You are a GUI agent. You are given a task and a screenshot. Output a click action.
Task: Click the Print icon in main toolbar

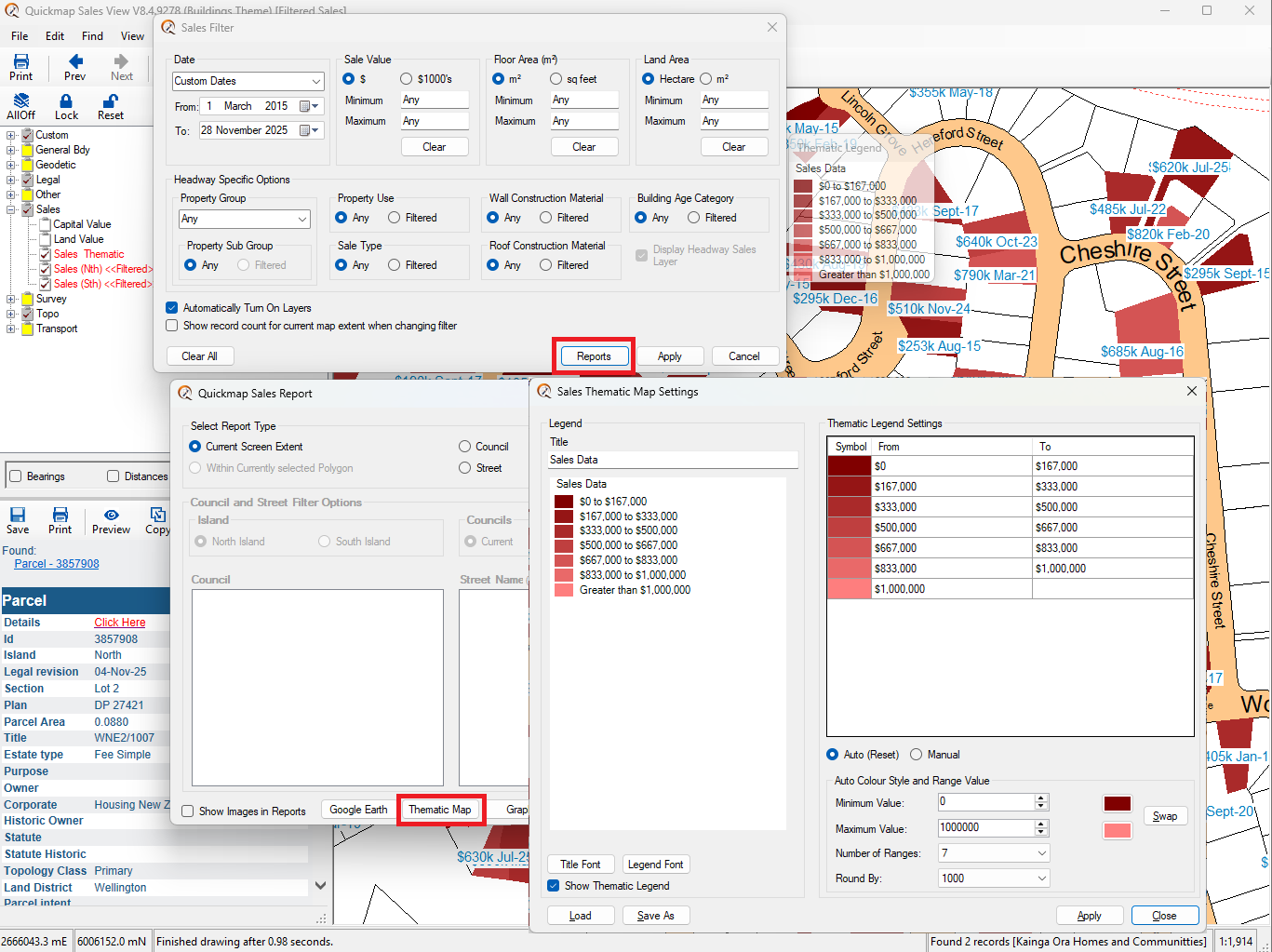point(20,62)
